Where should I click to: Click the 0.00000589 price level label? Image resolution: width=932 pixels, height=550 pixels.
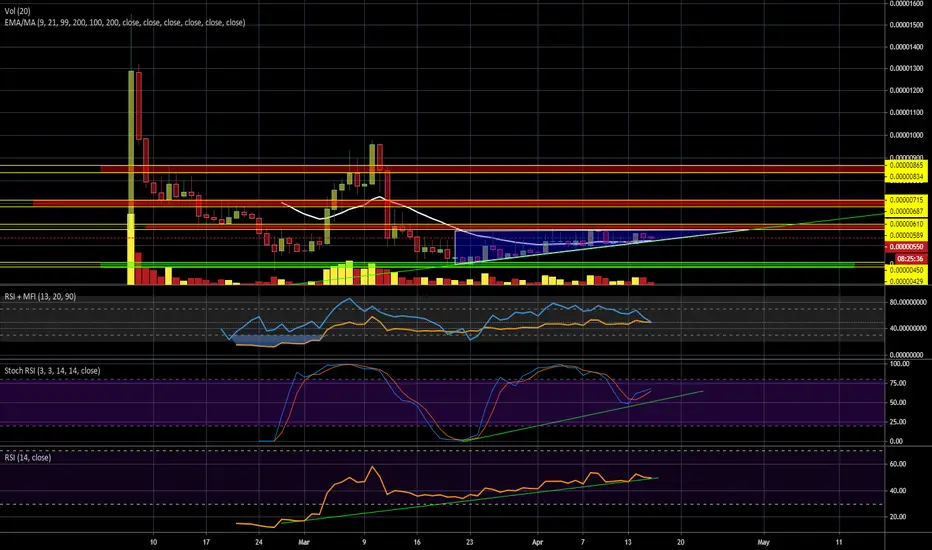coord(906,235)
